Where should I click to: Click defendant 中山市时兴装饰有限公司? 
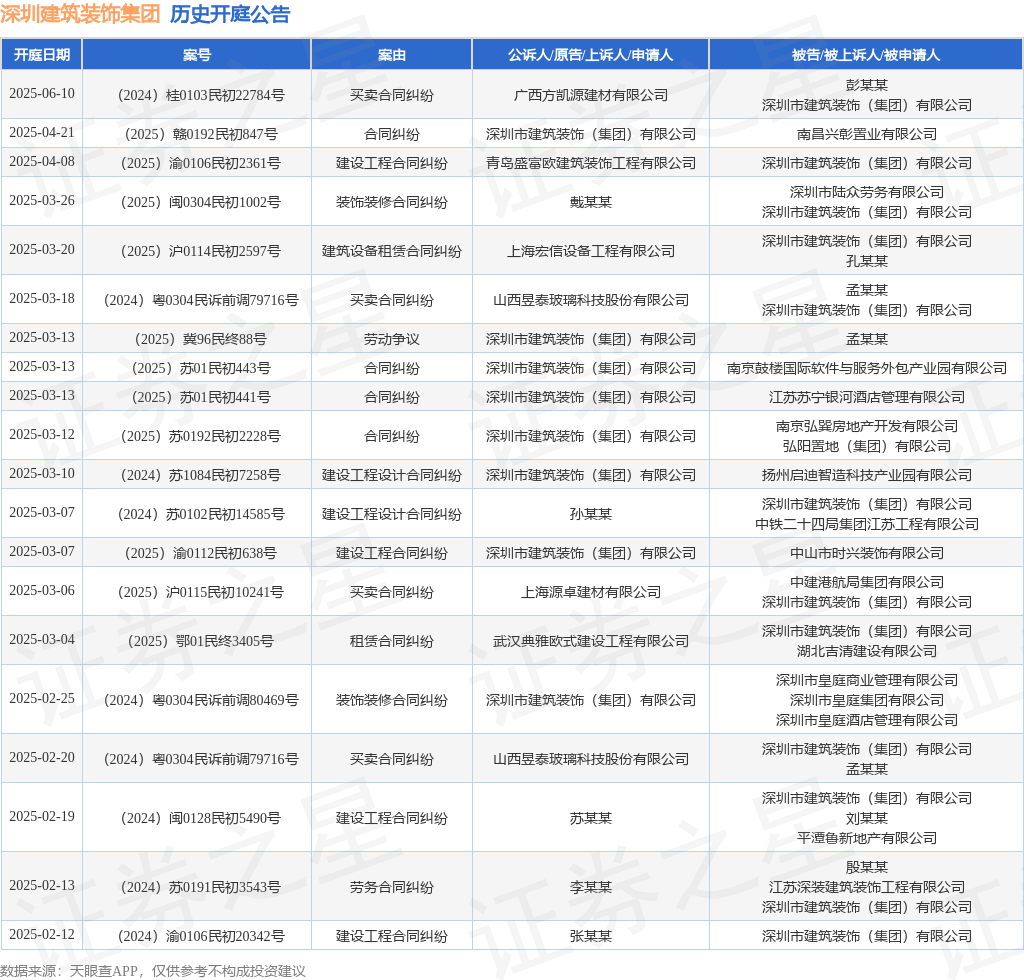coord(867,554)
